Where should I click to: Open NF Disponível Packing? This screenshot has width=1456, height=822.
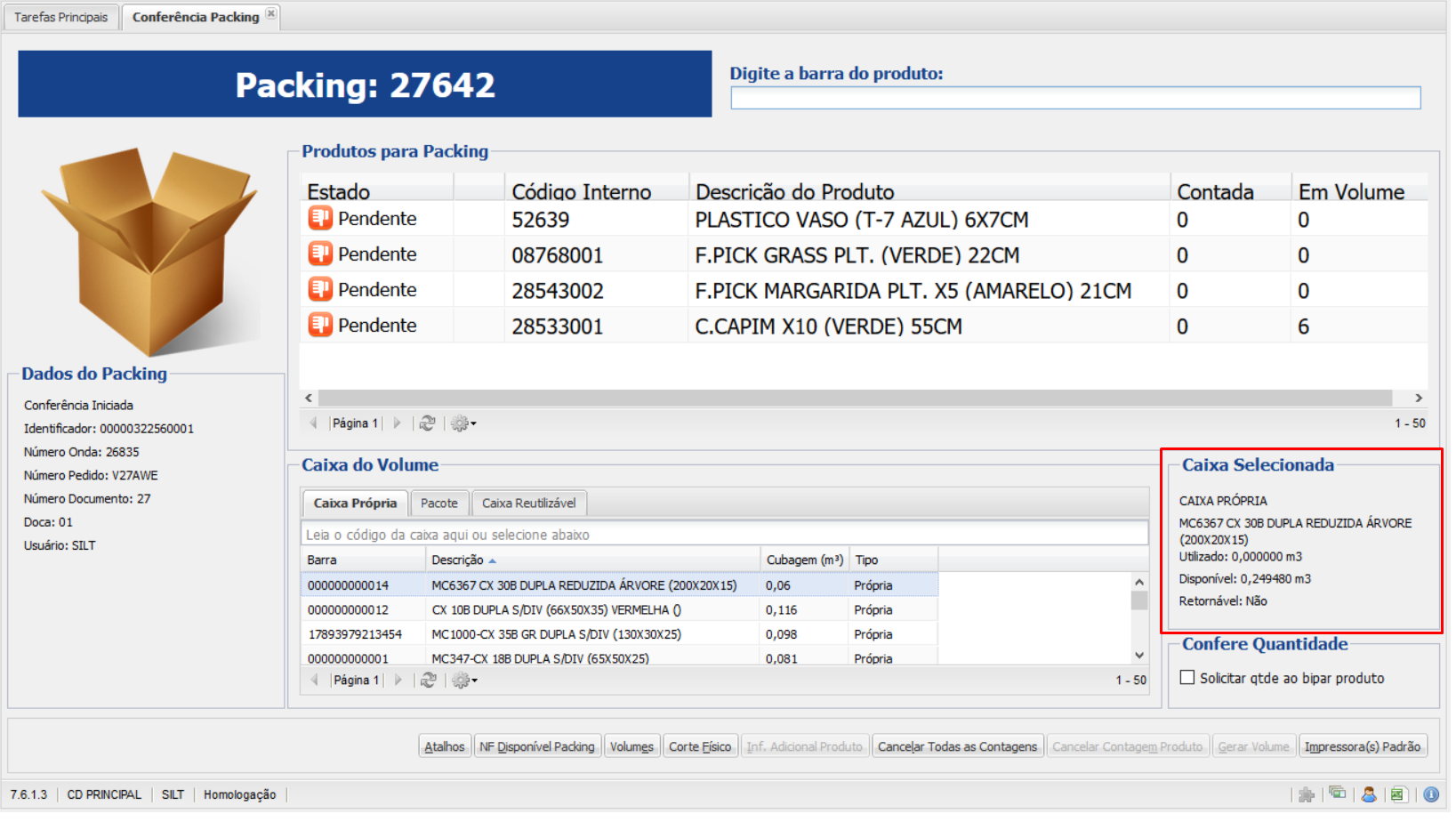[x=537, y=746]
